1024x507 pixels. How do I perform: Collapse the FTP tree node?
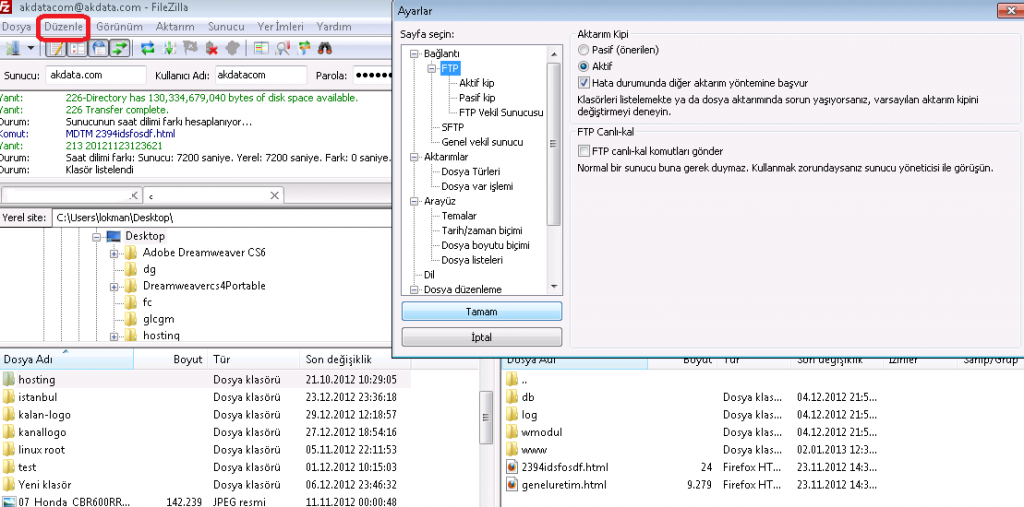(x=431, y=68)
